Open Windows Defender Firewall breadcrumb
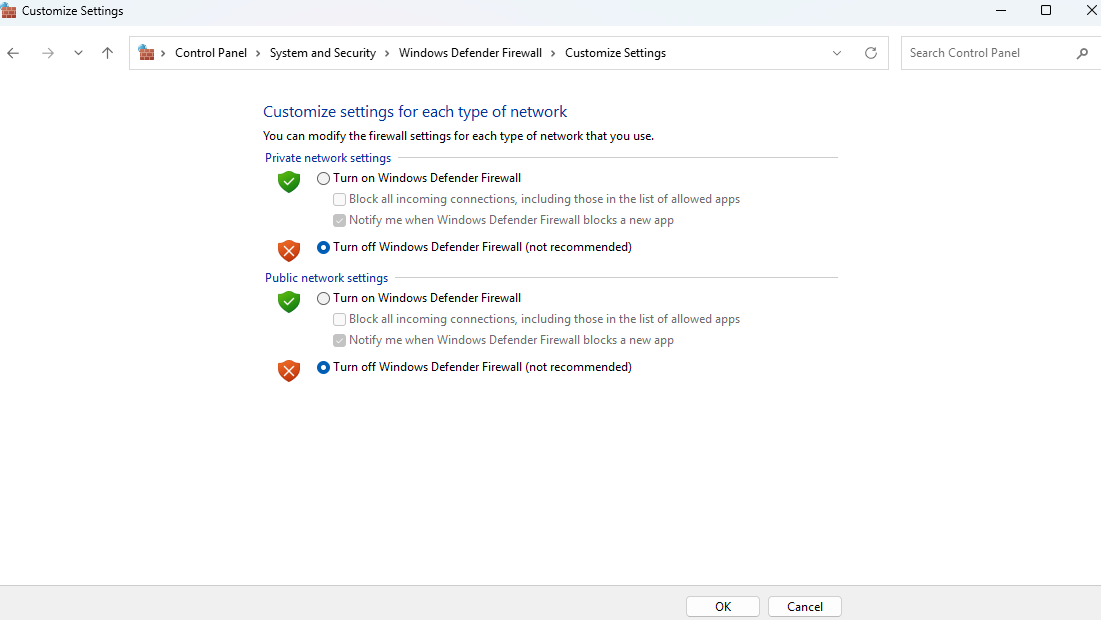This screenshot has height=620, width=1101. click(x=470, y=53)
